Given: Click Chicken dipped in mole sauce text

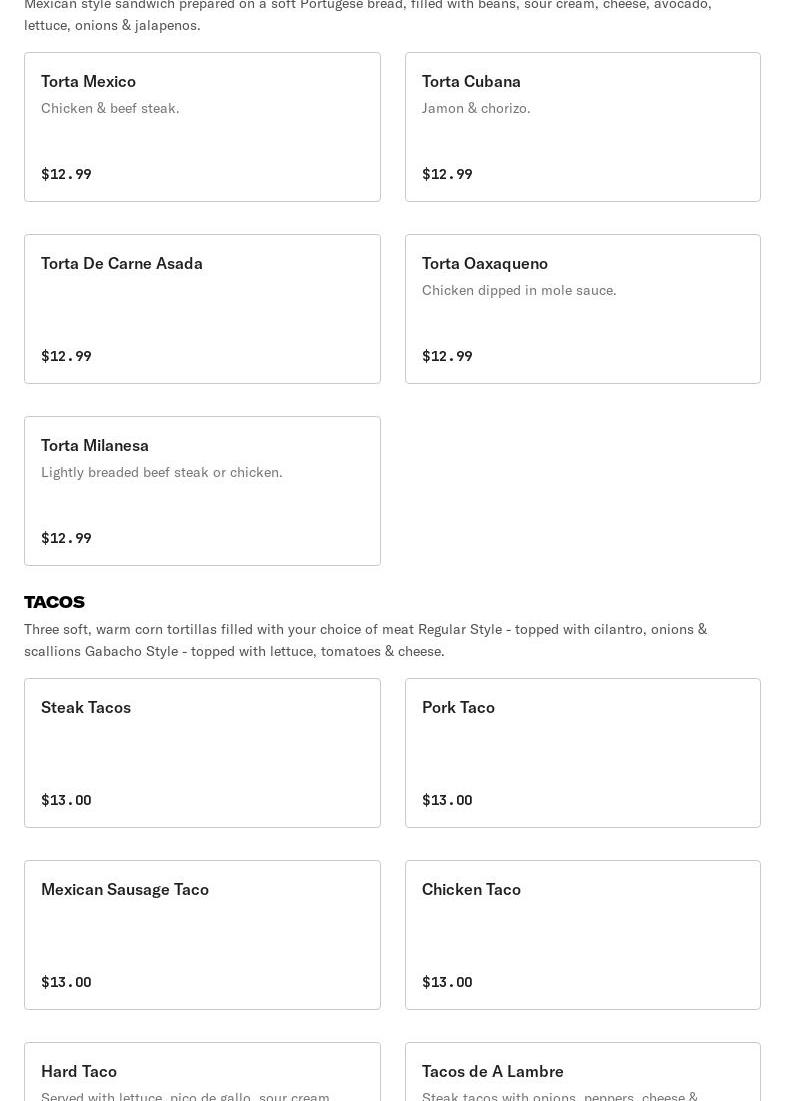Looking at the screenshot, I should [519, 290].
